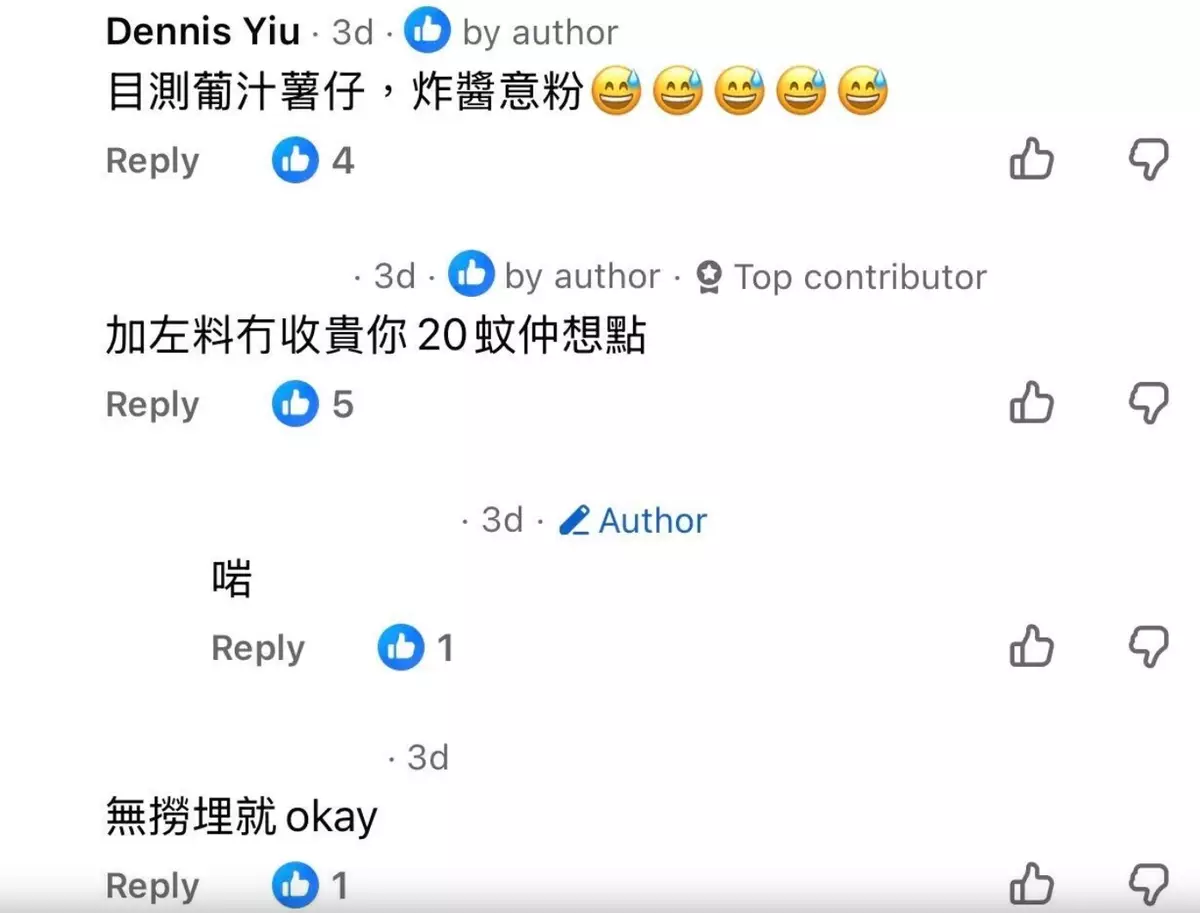1200x913 pixels.
Task: Reply to the 無撈埋就 okay comment
Action: 152,887
